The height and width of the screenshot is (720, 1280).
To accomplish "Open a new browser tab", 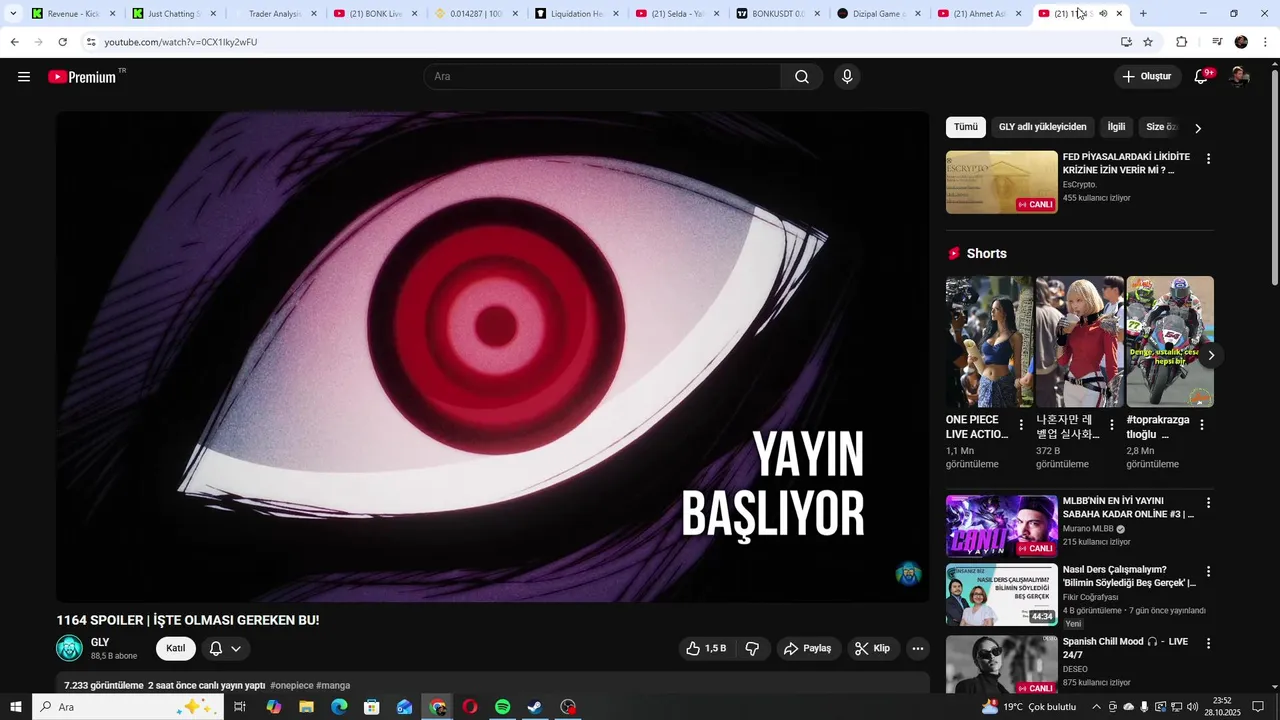I will 1143,14.
